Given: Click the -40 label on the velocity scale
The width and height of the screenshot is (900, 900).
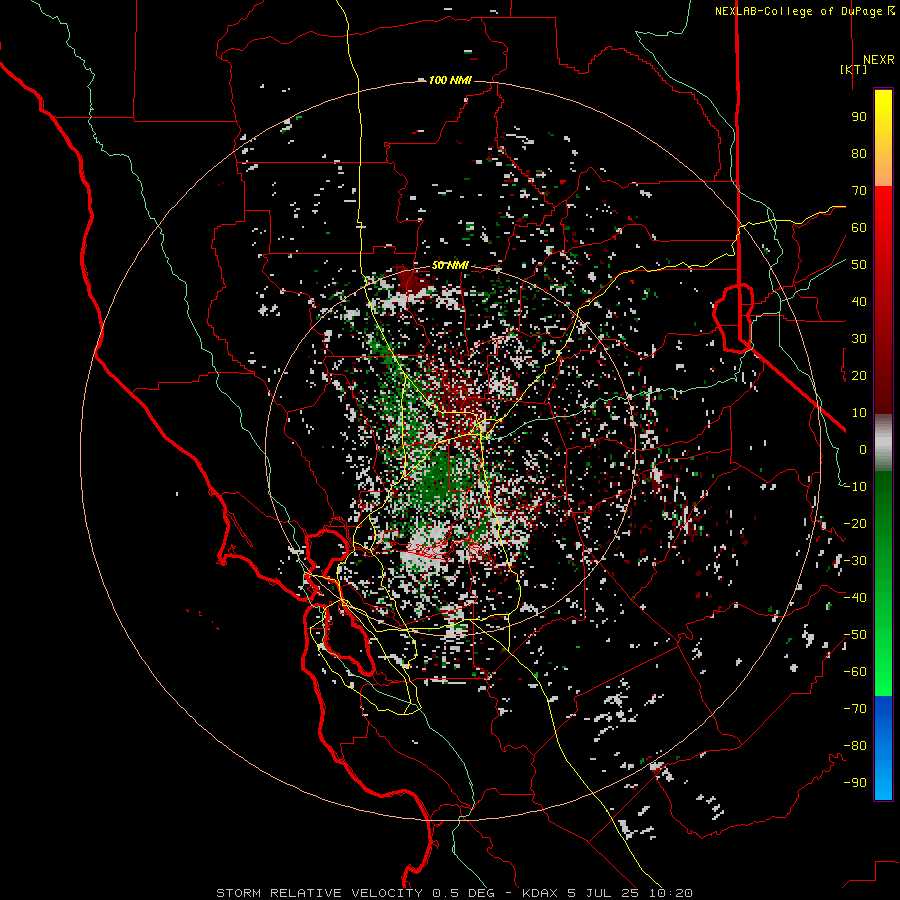Looking at the screenshot, I should tap(855, 598).
